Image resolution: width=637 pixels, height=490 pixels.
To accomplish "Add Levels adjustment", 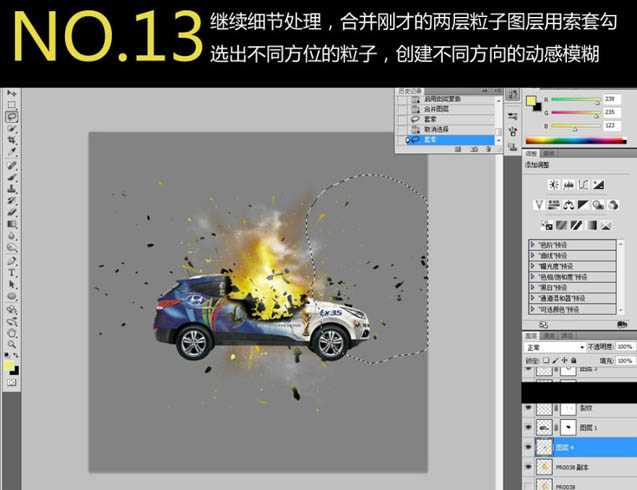I will click(x=568, y=185).
